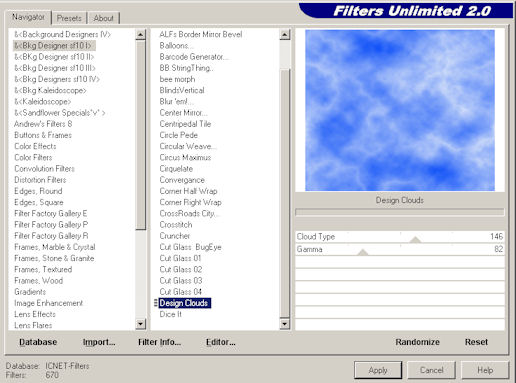Viewport: 516px width, 383px height.
Task: Choose Corner Half Wrap filter
Action: 188,191
